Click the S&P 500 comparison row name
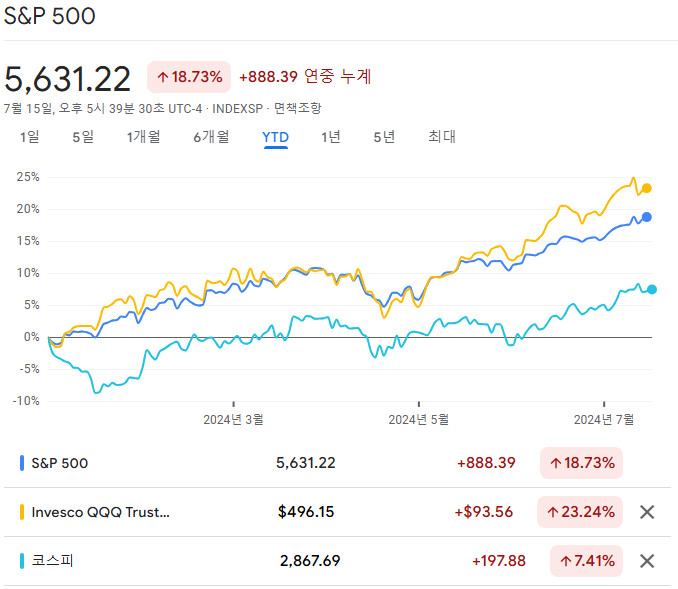This screenshot has height=589, width=678. (x=60, y=463)
